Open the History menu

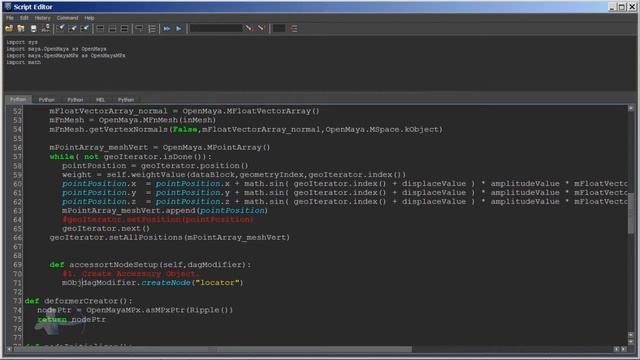pos(42,18)
